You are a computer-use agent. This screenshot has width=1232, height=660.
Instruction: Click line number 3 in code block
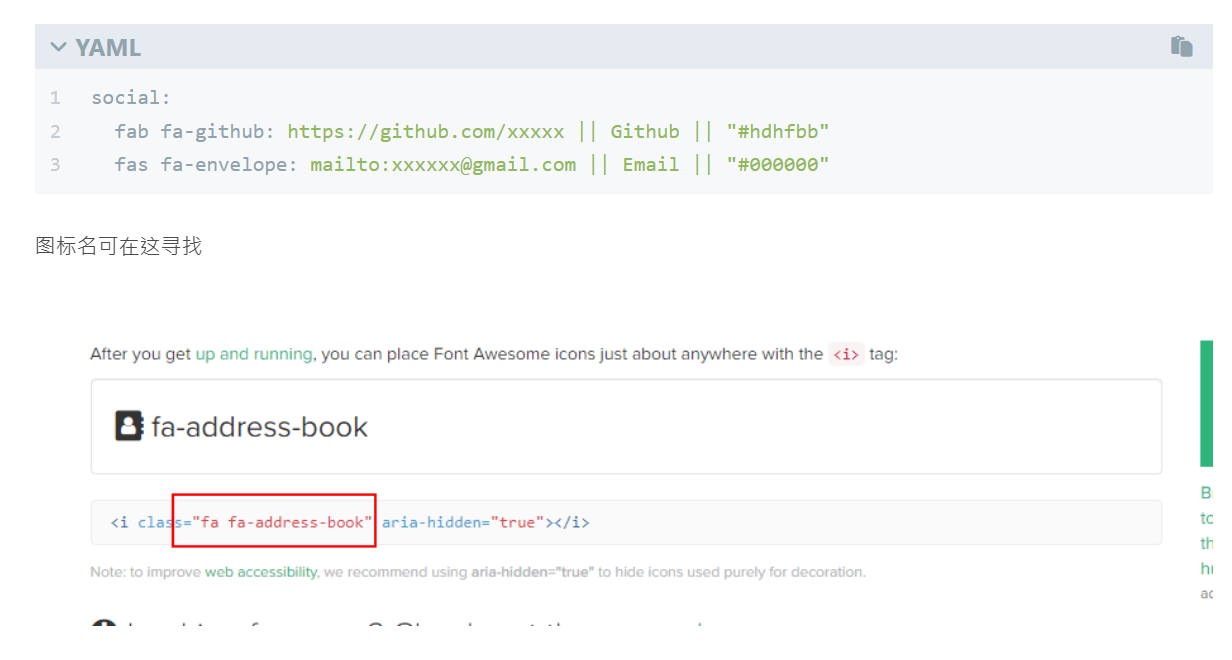click(55, 165)
